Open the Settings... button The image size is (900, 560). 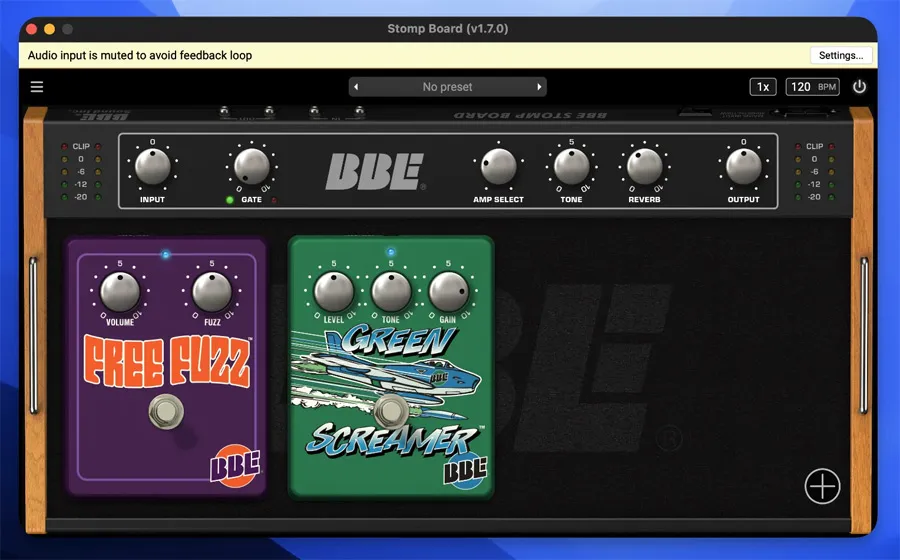coord(840,55)
